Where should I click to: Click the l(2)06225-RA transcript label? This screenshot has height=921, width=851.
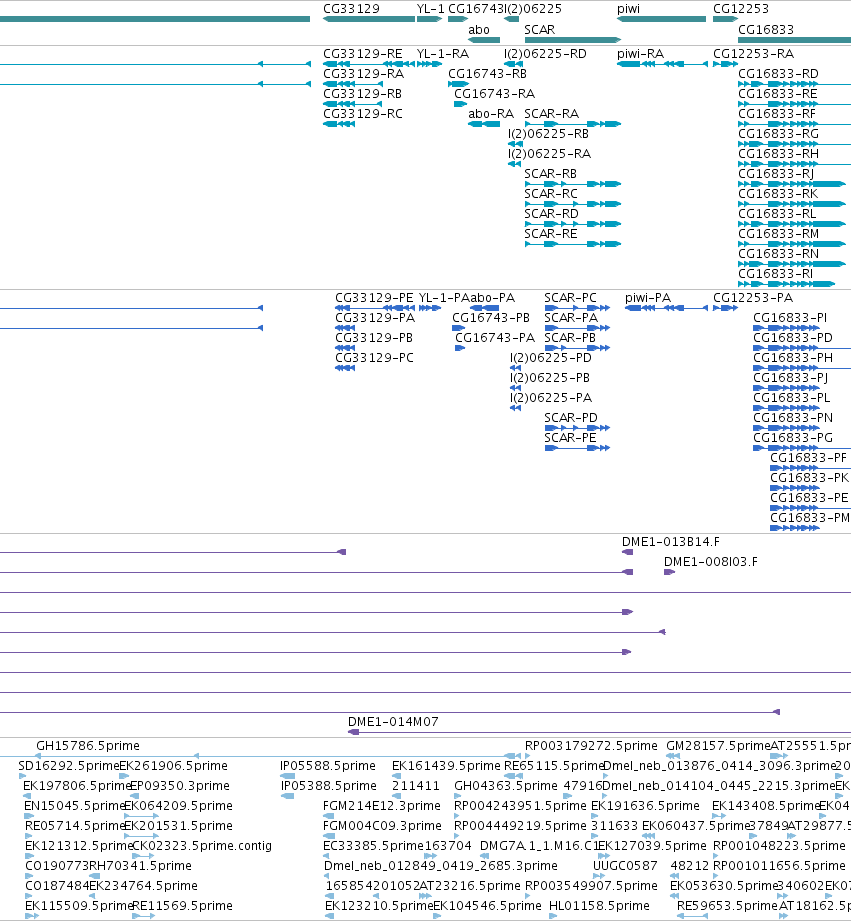click(549, 153)
